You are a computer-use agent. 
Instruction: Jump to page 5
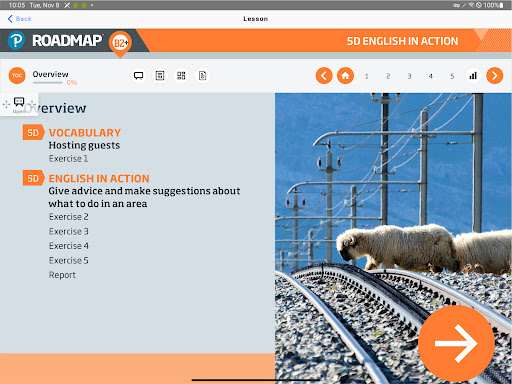[x=452, y=76]
